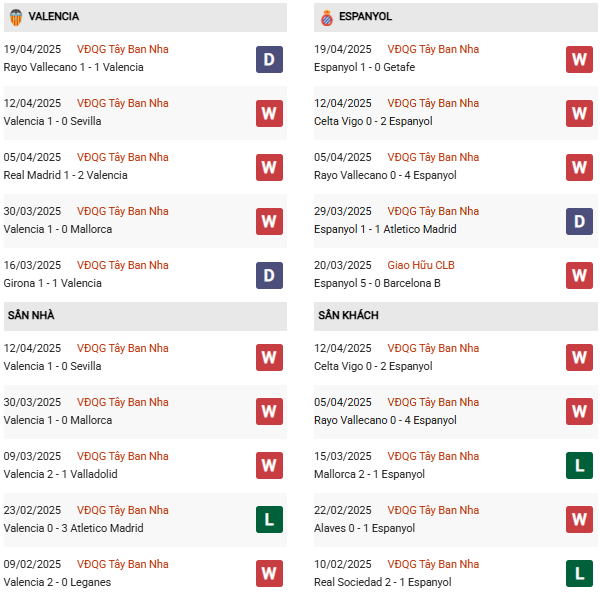Image resolution: width=600 pixels, height=595 pixels.
Task: Open the Sân Khách section header
Action: tap(349, 315)
